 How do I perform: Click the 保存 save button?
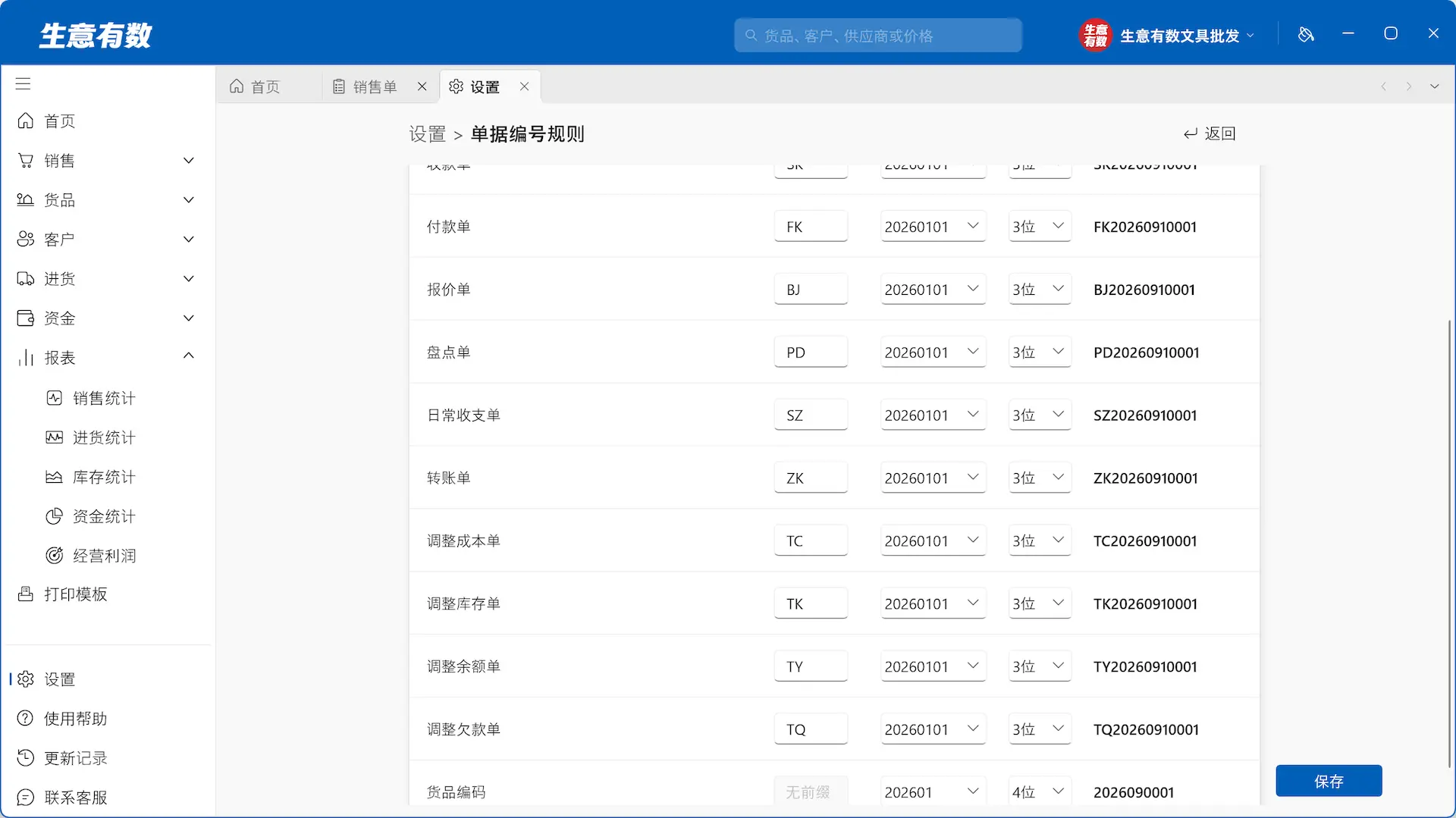pos(1329,781)
